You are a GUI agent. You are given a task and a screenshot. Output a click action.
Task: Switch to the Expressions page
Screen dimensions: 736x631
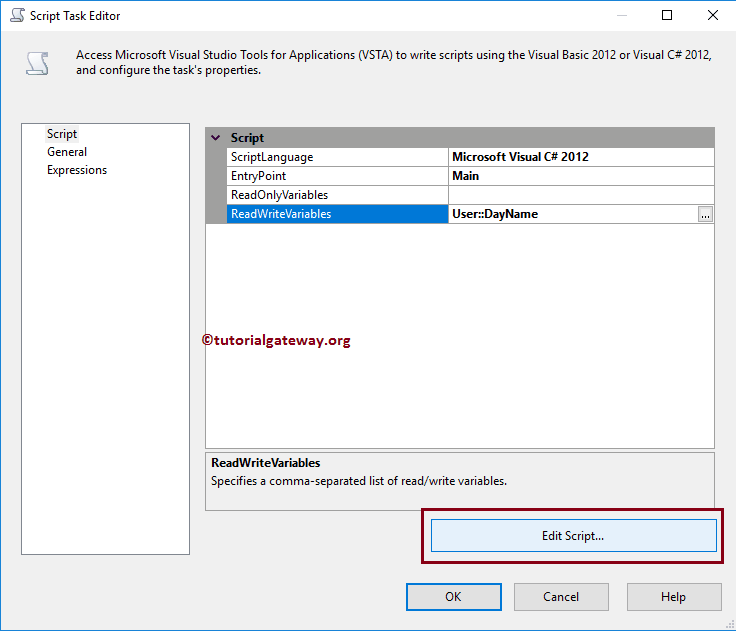pos(77,169)
